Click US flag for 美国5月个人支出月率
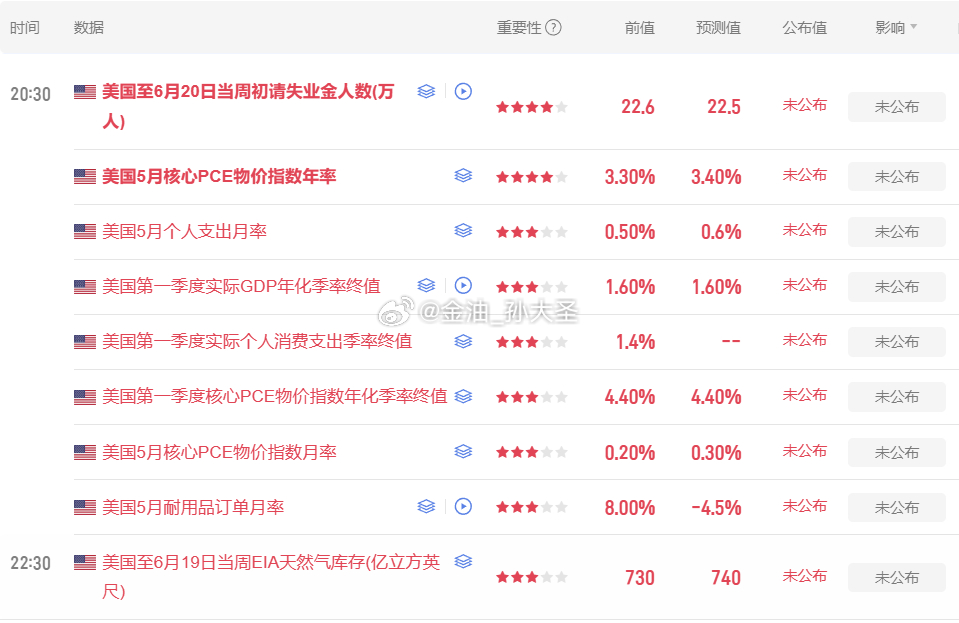The image size is (959, 623). coord(85,231)
